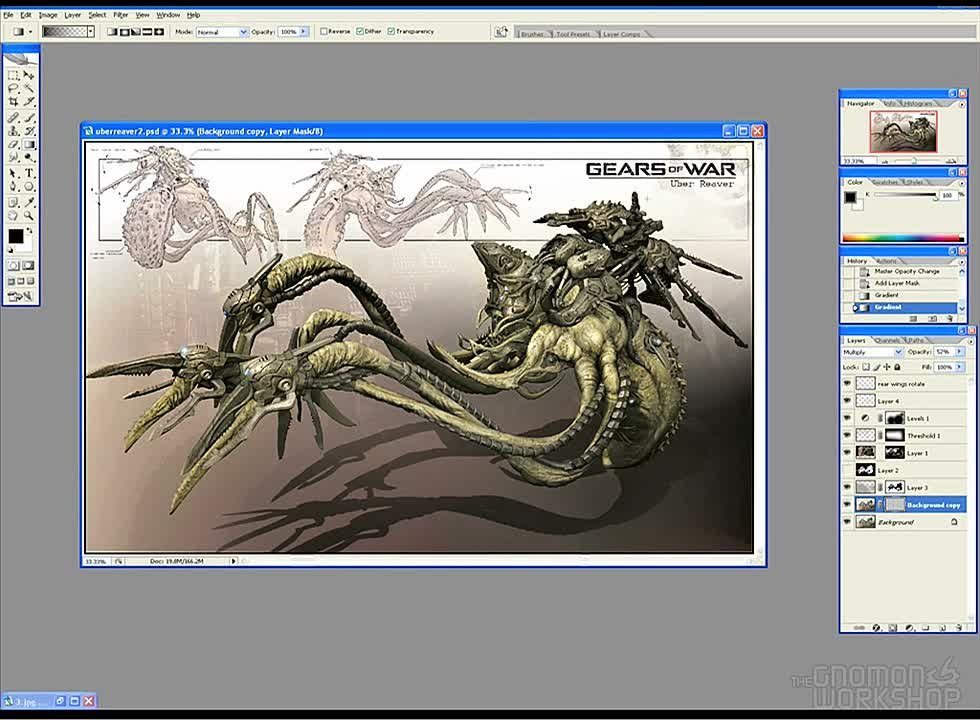Select the Layer 3 layer row

pos(904,487)
